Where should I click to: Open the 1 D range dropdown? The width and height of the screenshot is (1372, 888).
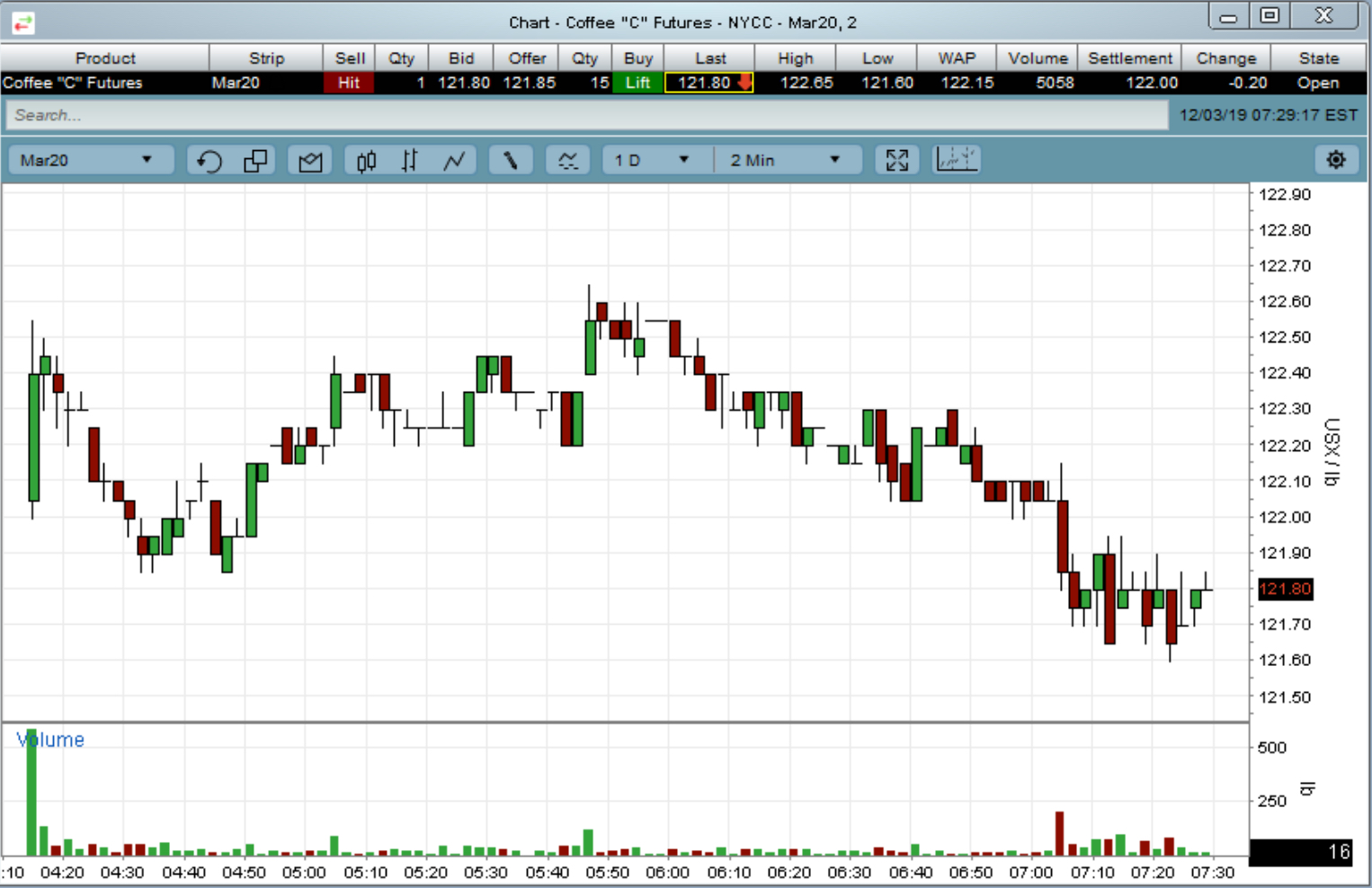pos(655,160)
